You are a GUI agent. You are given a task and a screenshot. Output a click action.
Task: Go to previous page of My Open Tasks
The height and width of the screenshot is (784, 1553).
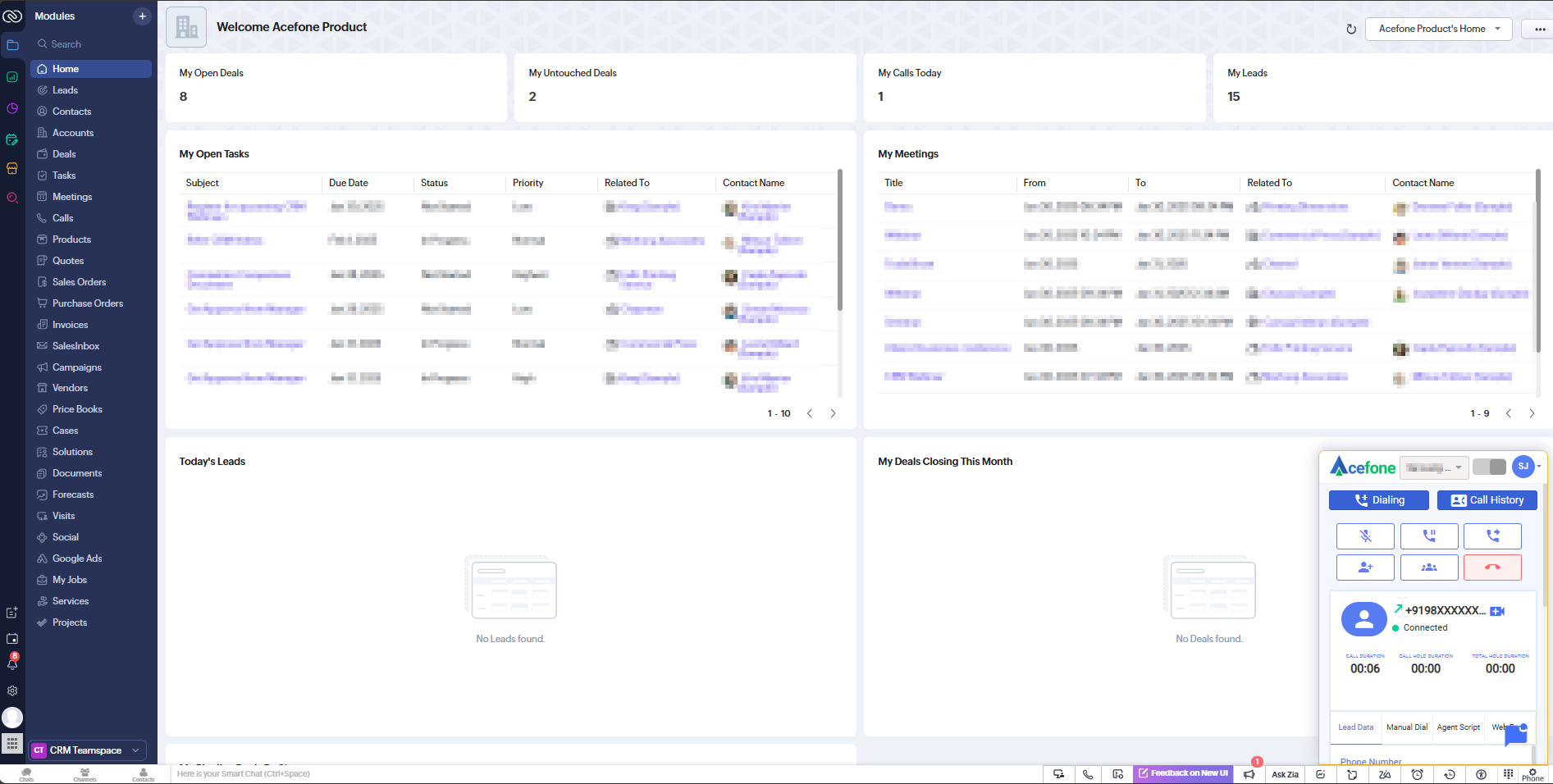coord(810,413)
